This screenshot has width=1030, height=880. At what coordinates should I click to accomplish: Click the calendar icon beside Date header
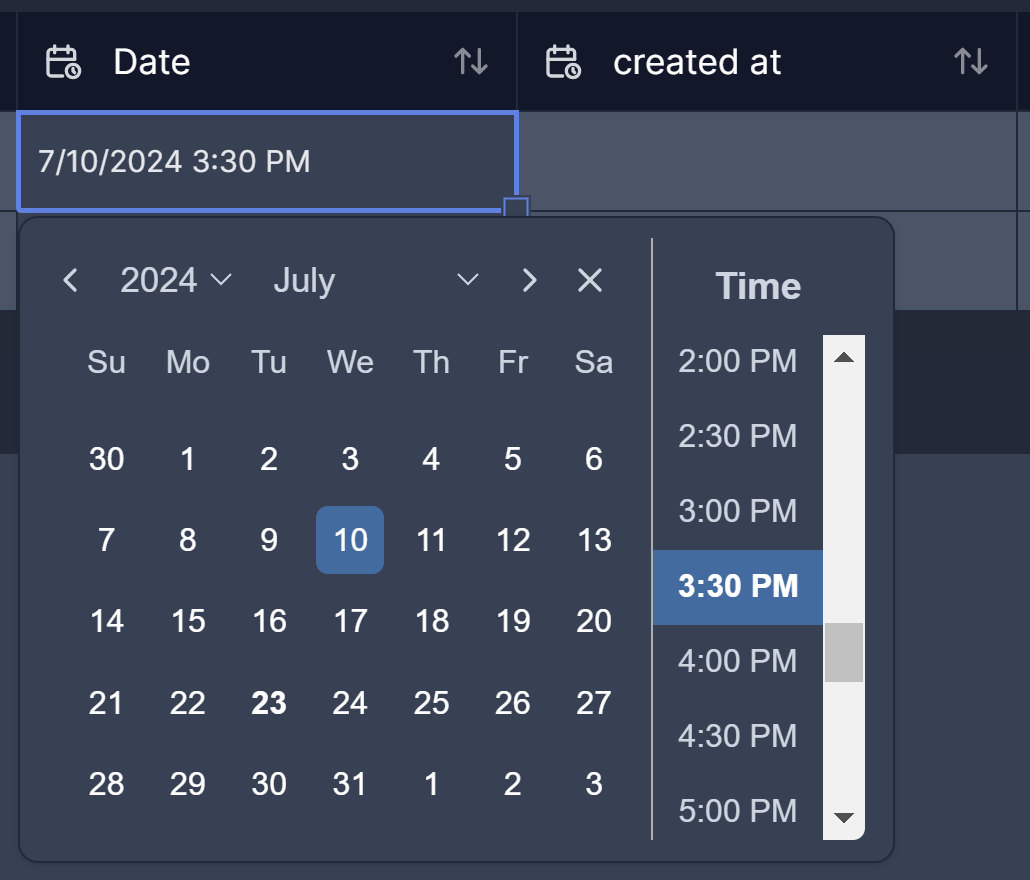pos(63,62)
